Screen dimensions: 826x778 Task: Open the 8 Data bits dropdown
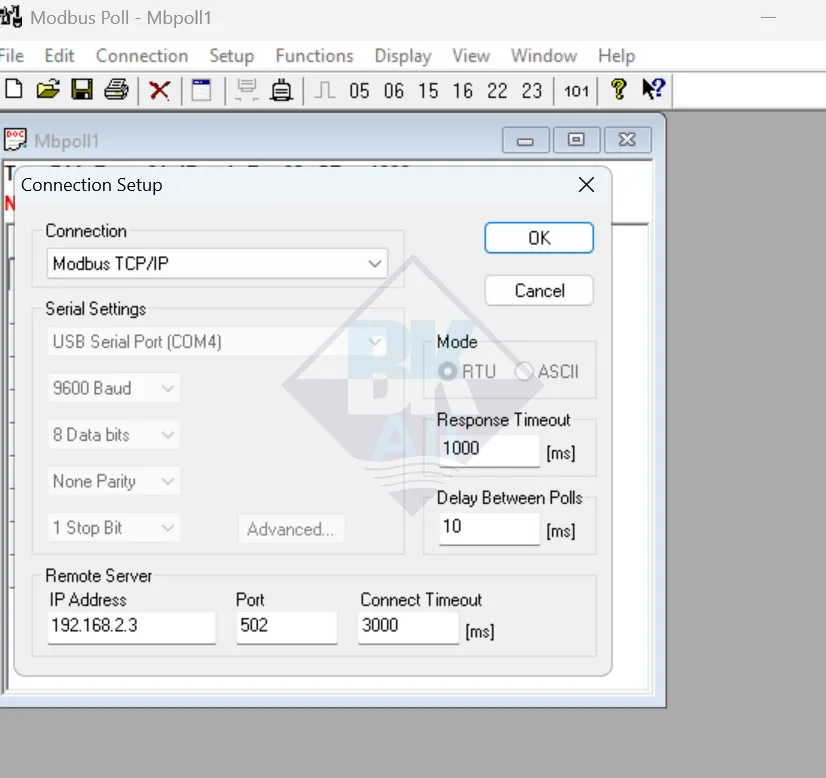coord(113,435)
